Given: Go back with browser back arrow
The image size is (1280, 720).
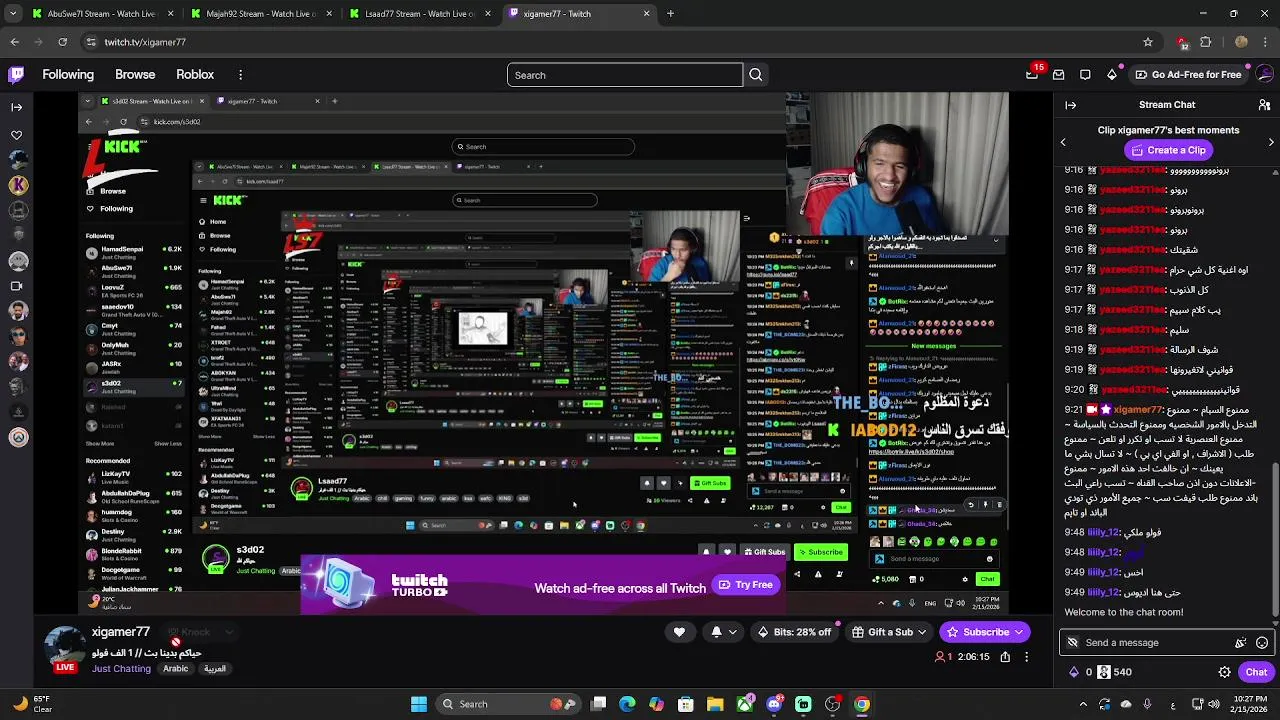Looking at the screenshot, I should point(14,42).
